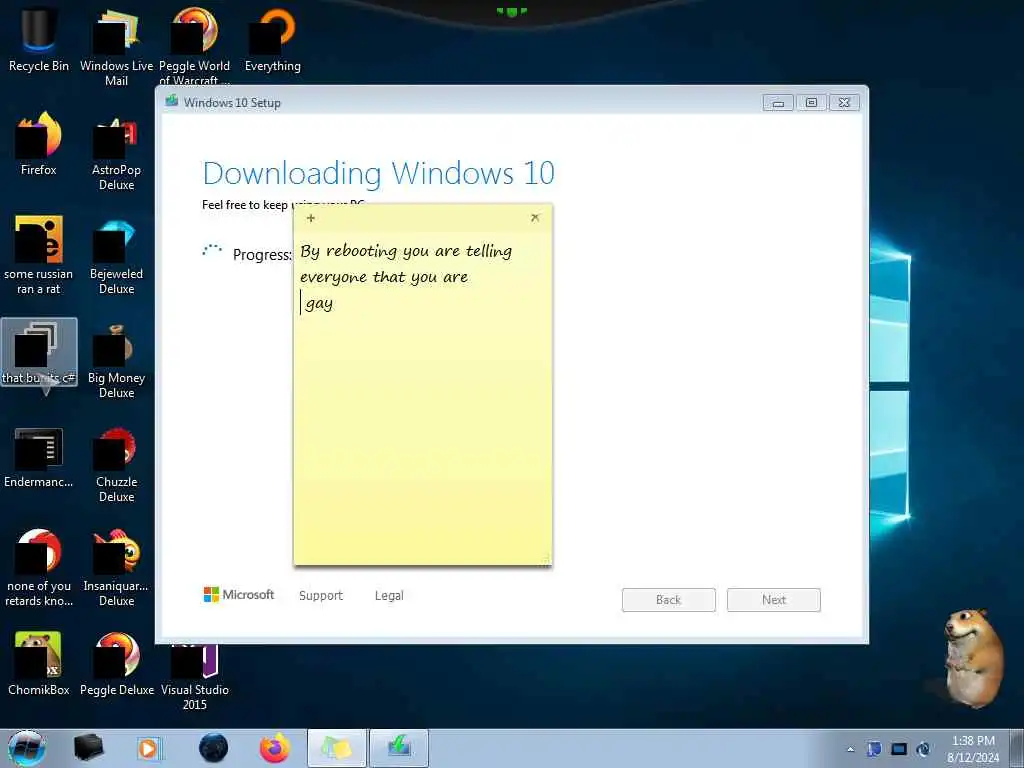The width and height of the screenshot is (1024, 768).
Task: Select the Peggle Deluxe desktop icon
Action: [x=116, y=663]
